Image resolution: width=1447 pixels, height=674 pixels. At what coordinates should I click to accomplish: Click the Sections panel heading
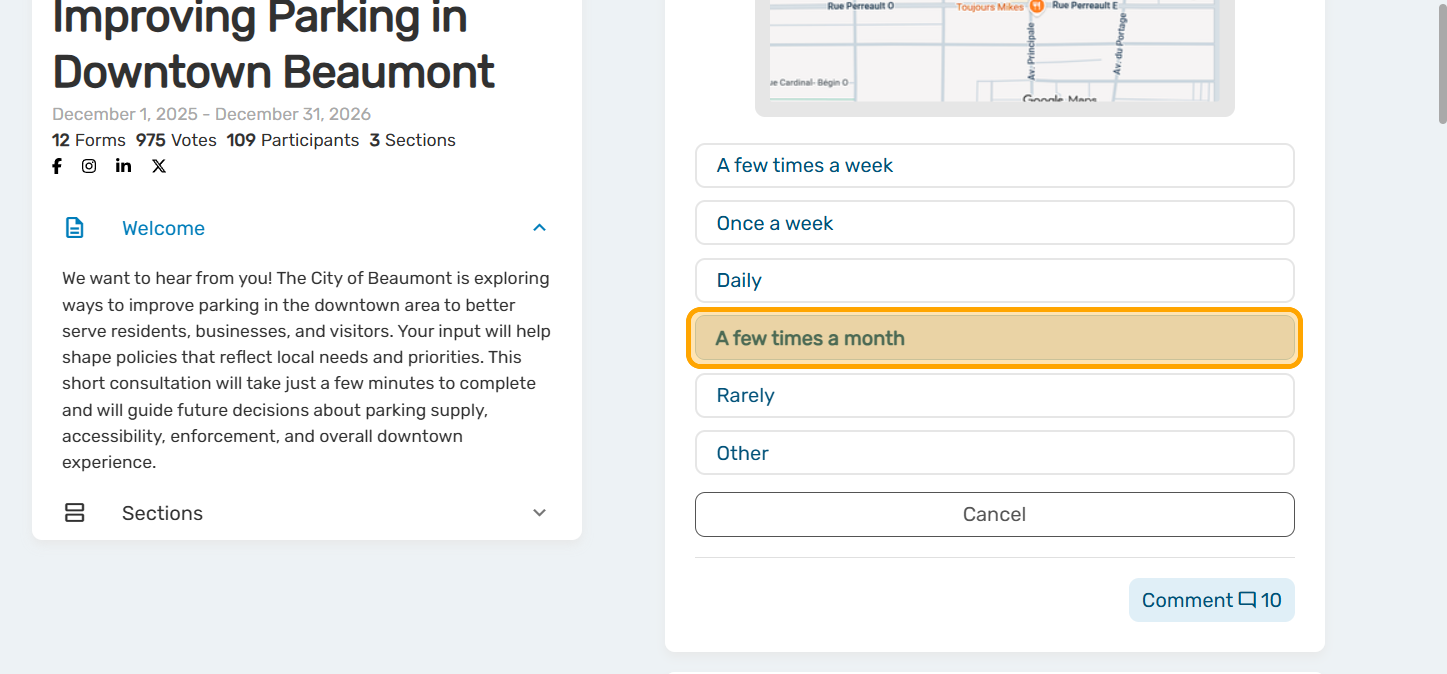[162, 513]
